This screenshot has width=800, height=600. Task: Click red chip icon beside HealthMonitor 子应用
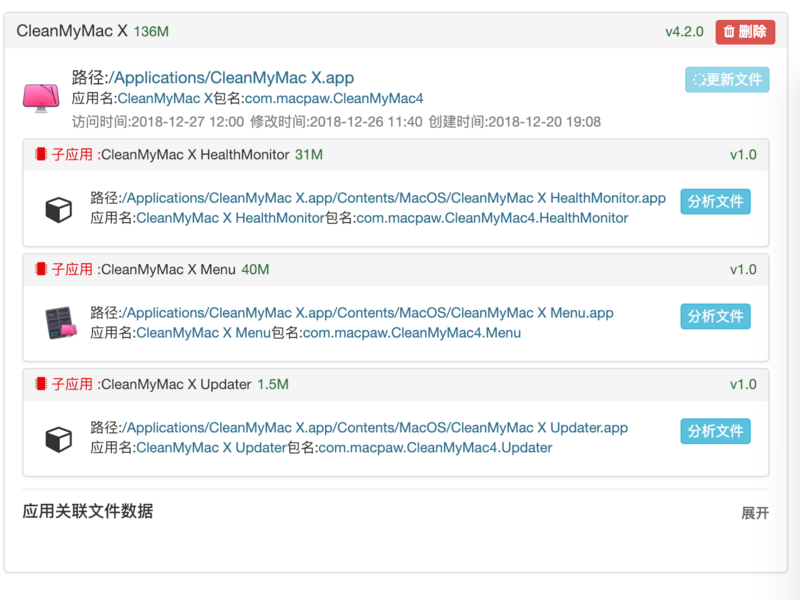(x=41, y=154)
